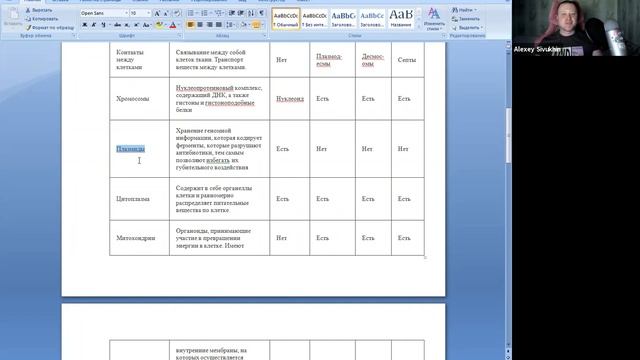Click the Grow Font icon
Image resolution: width=640 pixels, height=360 pixels.
(x=157, y=13)
